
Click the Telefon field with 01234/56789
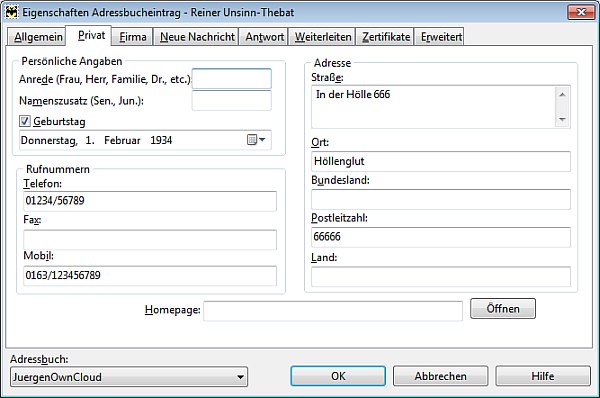150,201
